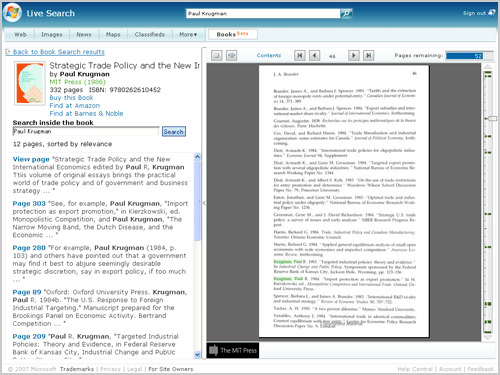
Task: Click the book title Strategic Trade Policy
Action: (124, 66)
